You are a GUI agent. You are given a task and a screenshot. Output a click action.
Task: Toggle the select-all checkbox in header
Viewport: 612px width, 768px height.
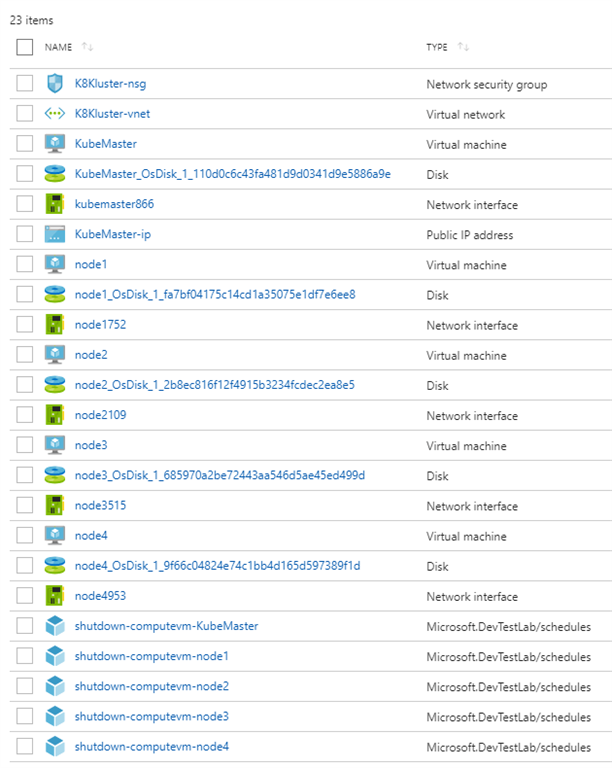tap(25, 47)
